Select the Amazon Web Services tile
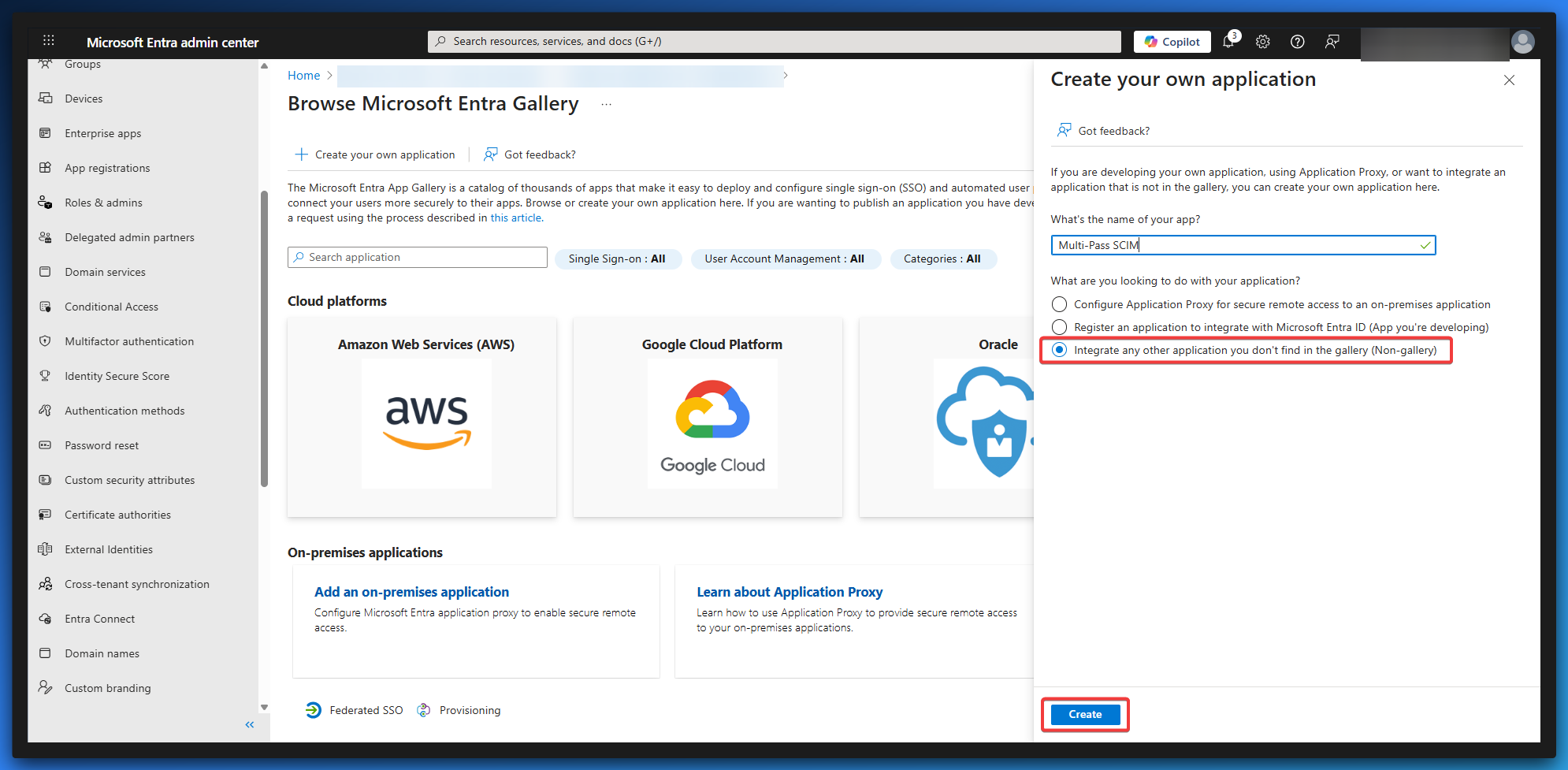 tap(422, 417)
